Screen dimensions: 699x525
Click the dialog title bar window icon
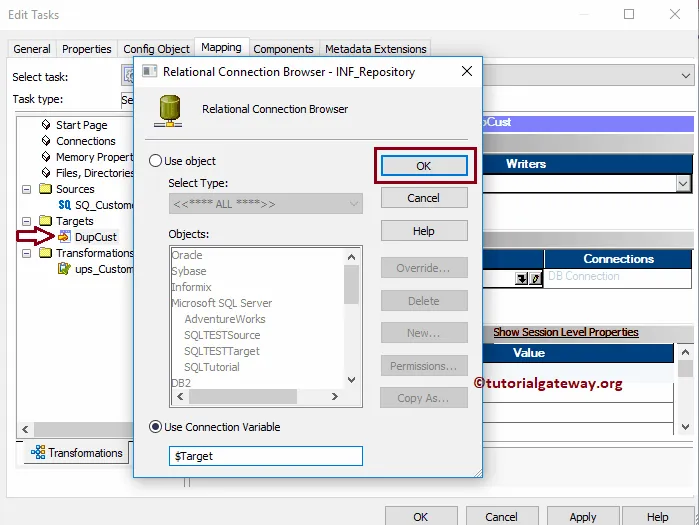(x=149, y=71)
